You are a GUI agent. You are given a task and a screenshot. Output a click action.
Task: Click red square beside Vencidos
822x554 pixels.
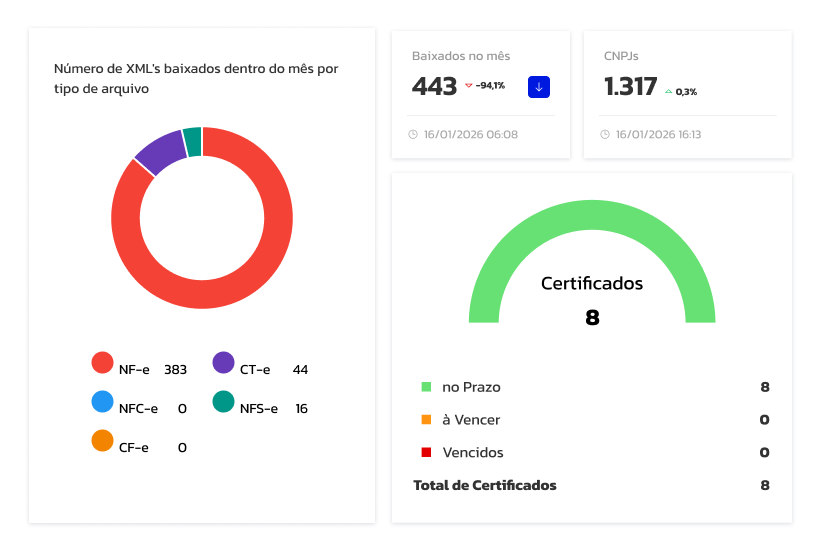click(426, 453)
